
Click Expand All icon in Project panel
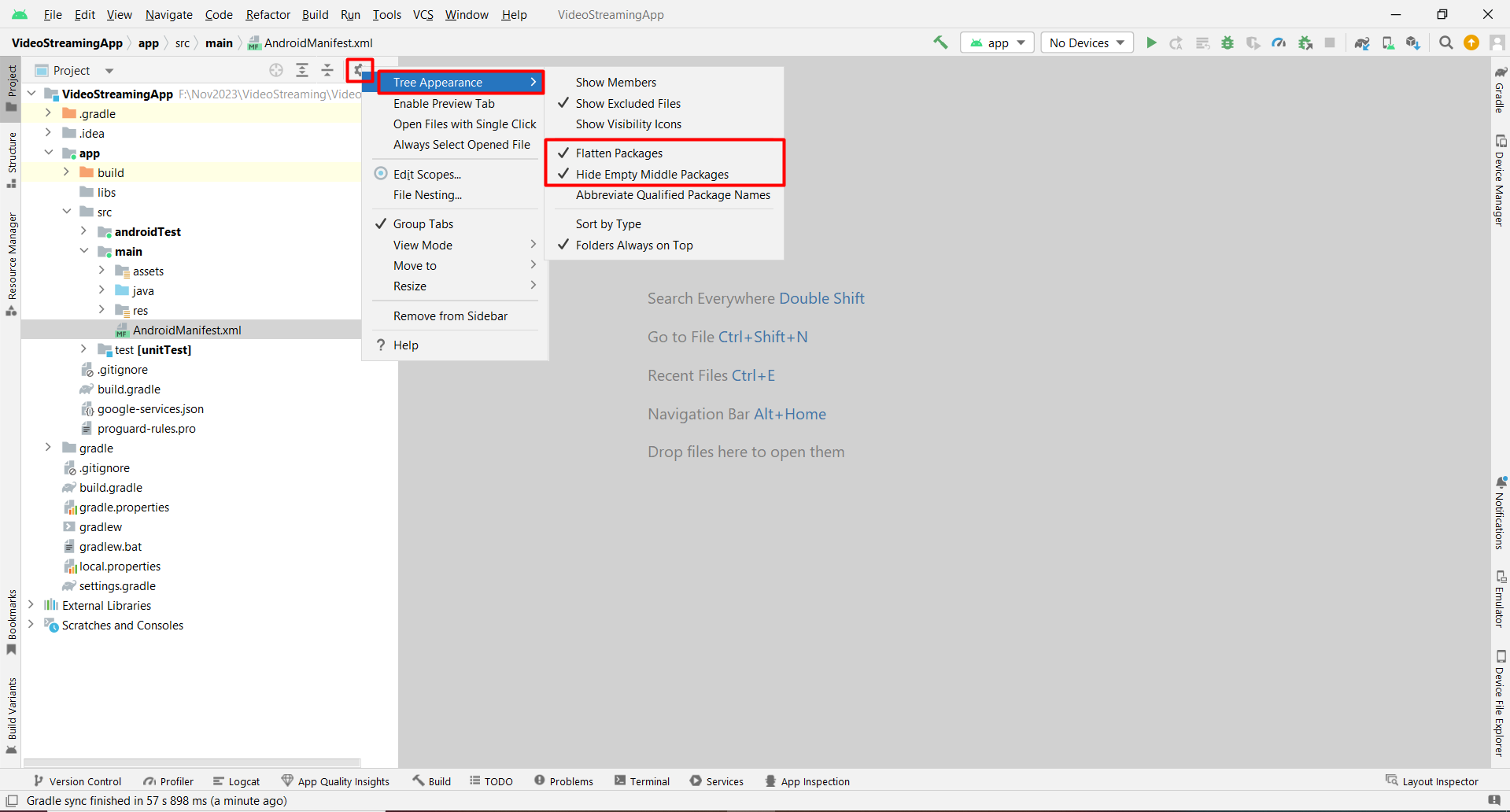coord(302,70)
